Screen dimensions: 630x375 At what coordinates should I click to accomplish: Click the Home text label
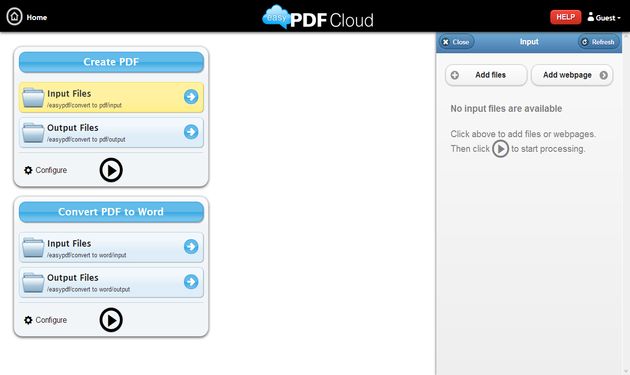click(37, 17)
